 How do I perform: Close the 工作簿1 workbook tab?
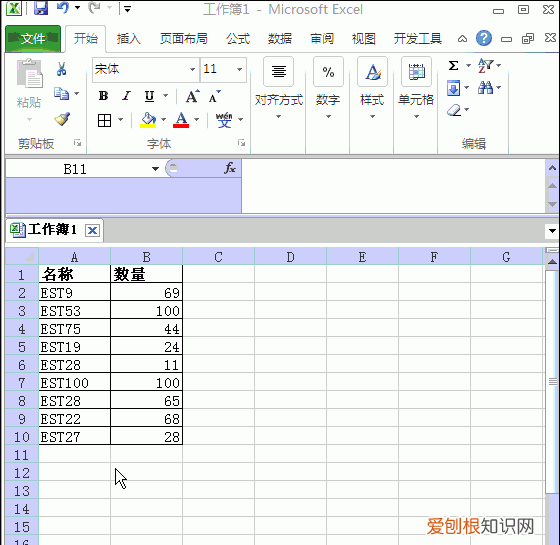[92, 230]
